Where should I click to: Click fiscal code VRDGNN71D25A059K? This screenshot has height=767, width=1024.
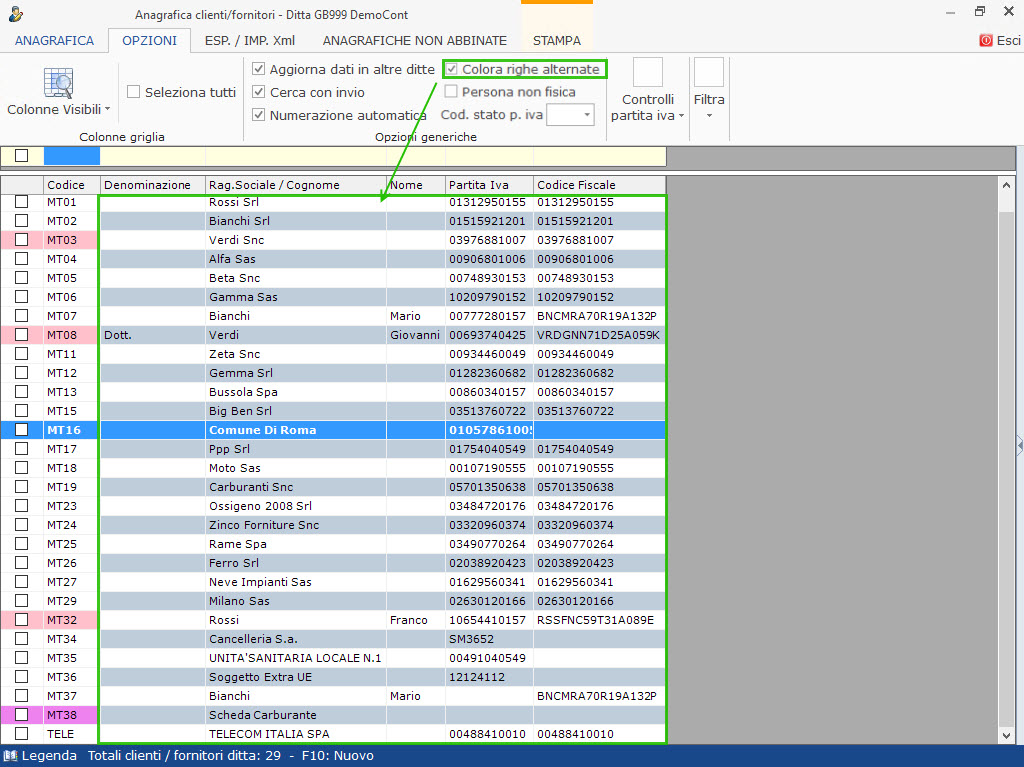click(598, 335)
